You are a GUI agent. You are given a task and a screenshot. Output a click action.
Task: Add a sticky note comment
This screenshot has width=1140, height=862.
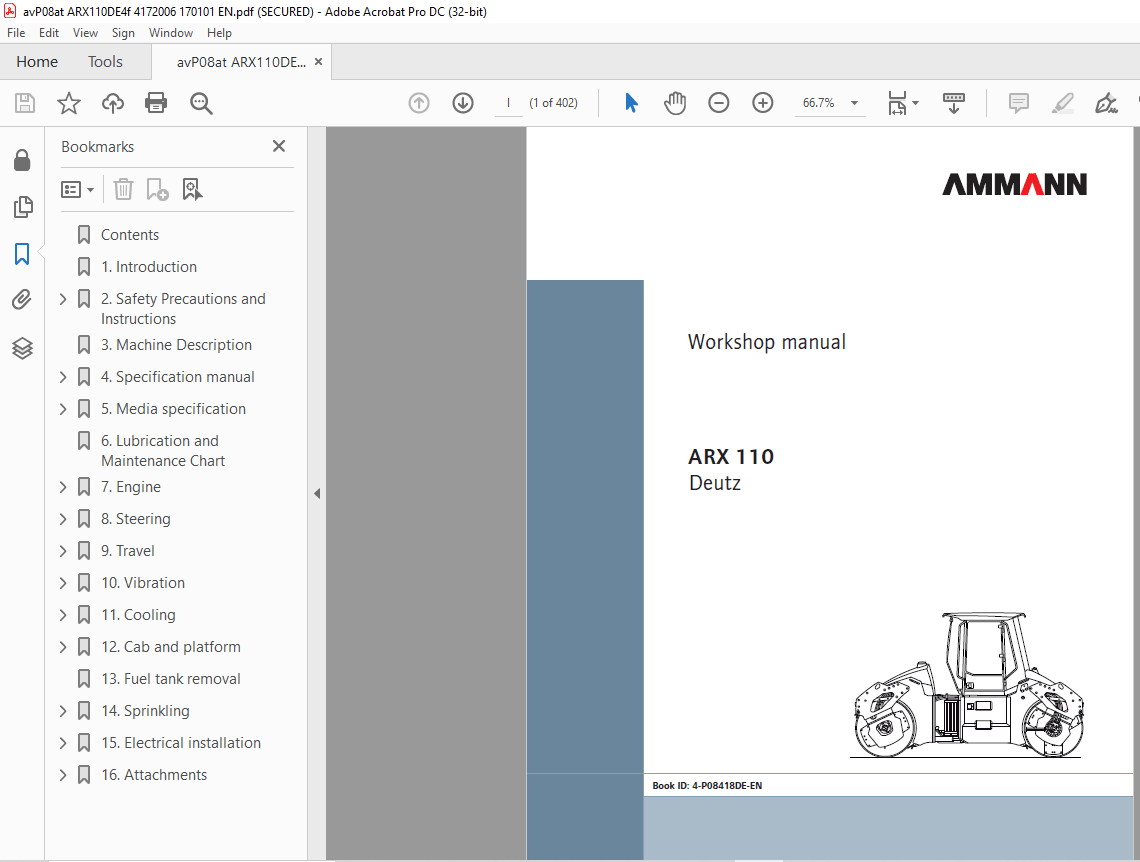click(1018, 102)
